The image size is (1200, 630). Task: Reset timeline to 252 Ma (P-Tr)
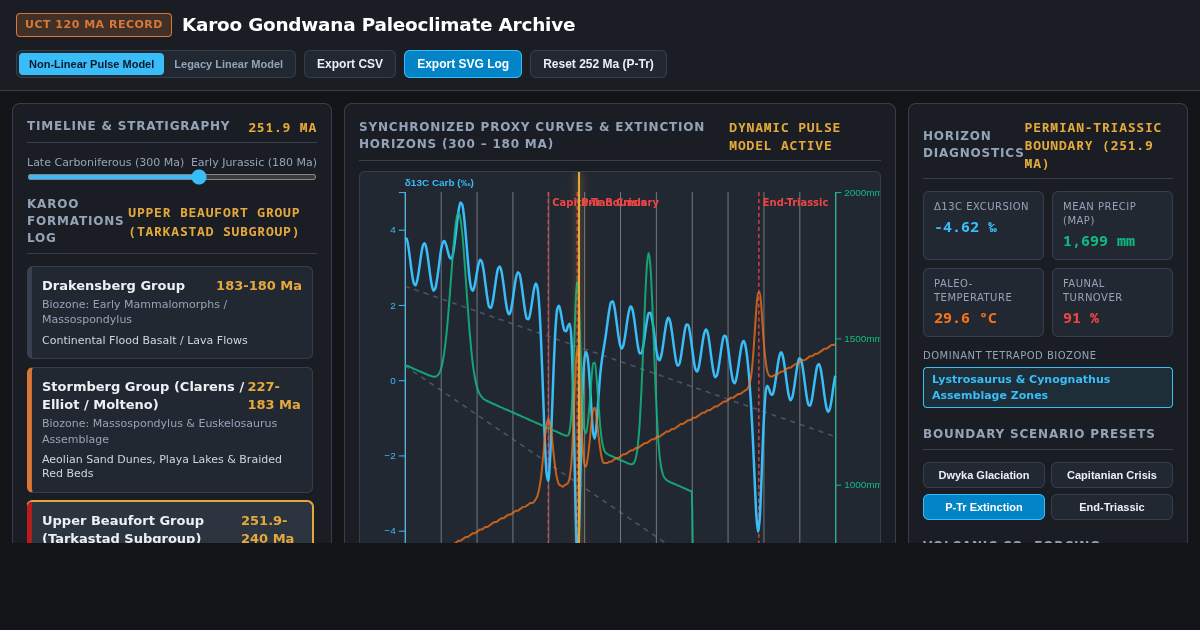(x=598, y=64)
